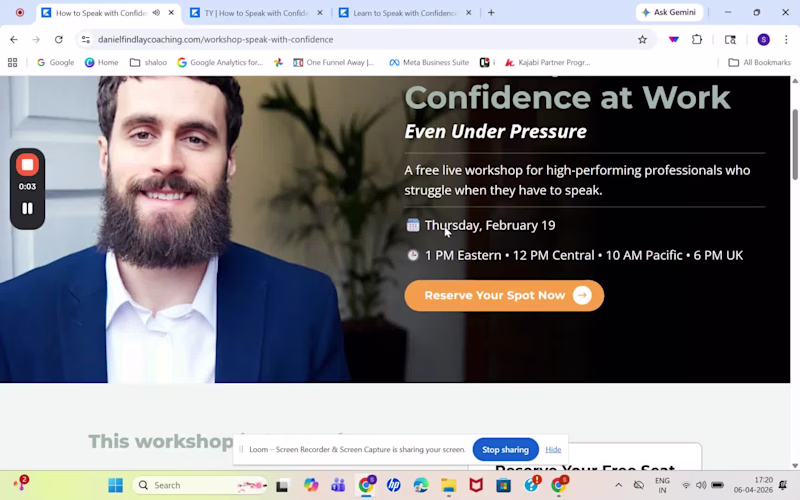Close the Learn to Speak with Confidence tab
This screenshot has width=800, height=500.
468,13
